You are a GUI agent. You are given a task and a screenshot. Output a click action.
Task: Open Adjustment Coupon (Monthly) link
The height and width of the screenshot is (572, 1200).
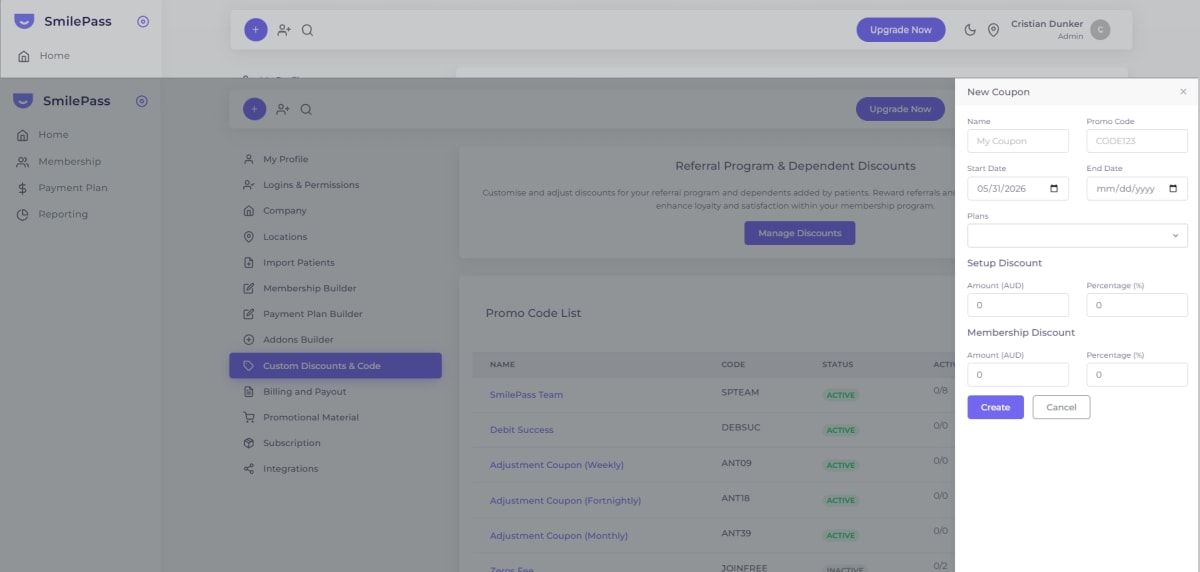(x=558, y=536)
